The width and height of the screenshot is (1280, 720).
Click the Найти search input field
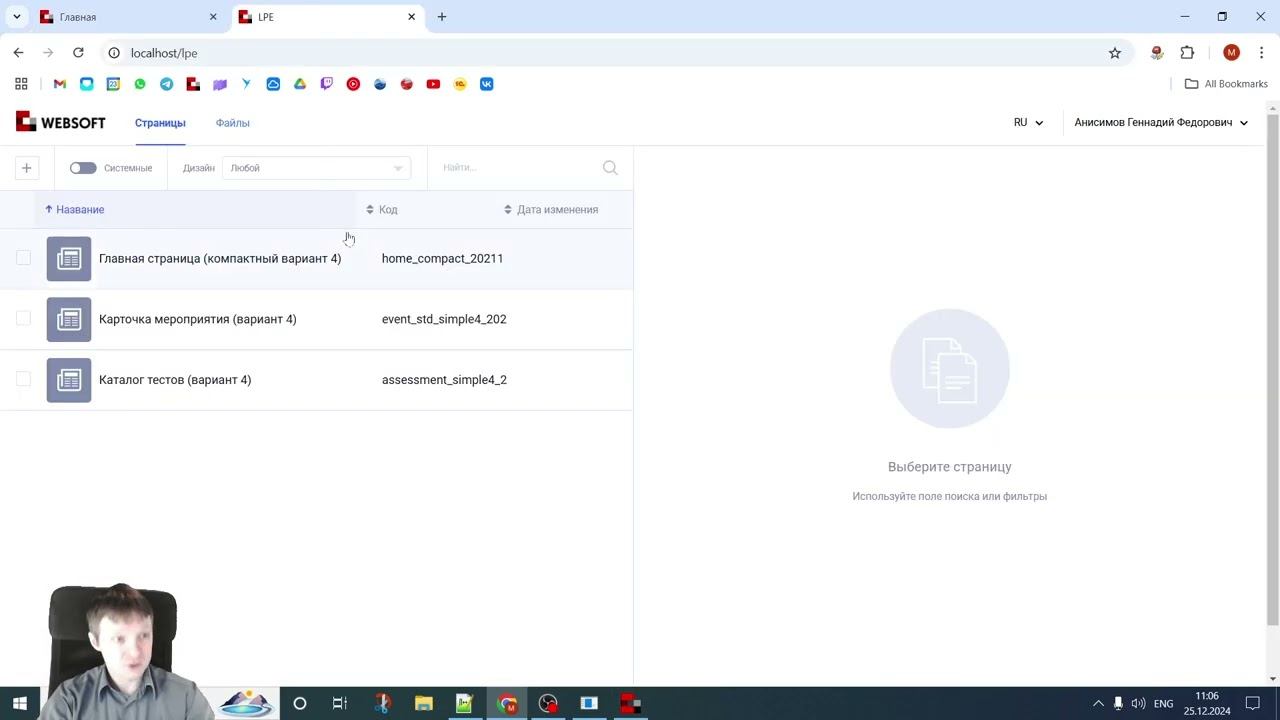tap(519, 168)
